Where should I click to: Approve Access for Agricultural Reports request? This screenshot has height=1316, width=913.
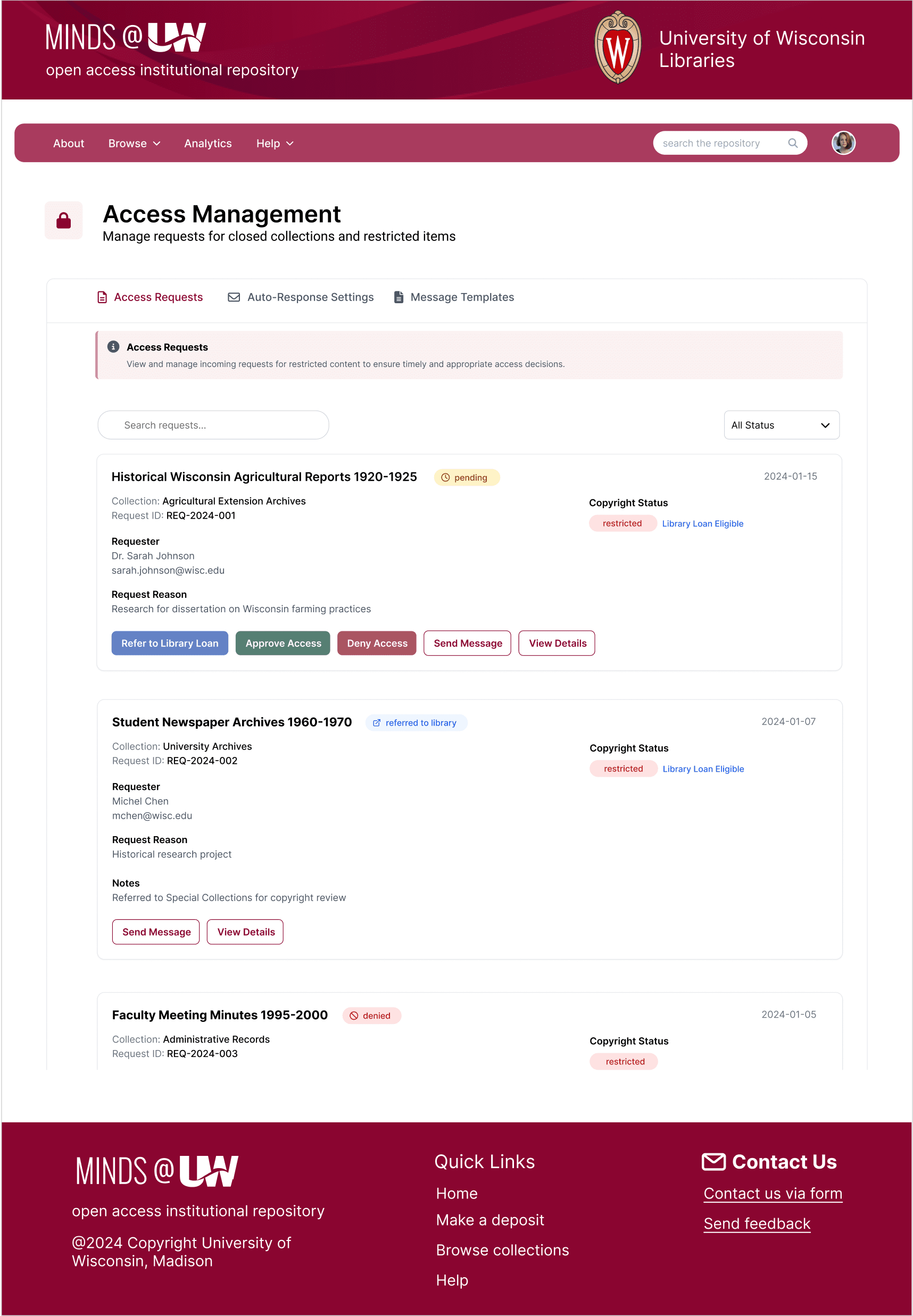click(283, 644)
